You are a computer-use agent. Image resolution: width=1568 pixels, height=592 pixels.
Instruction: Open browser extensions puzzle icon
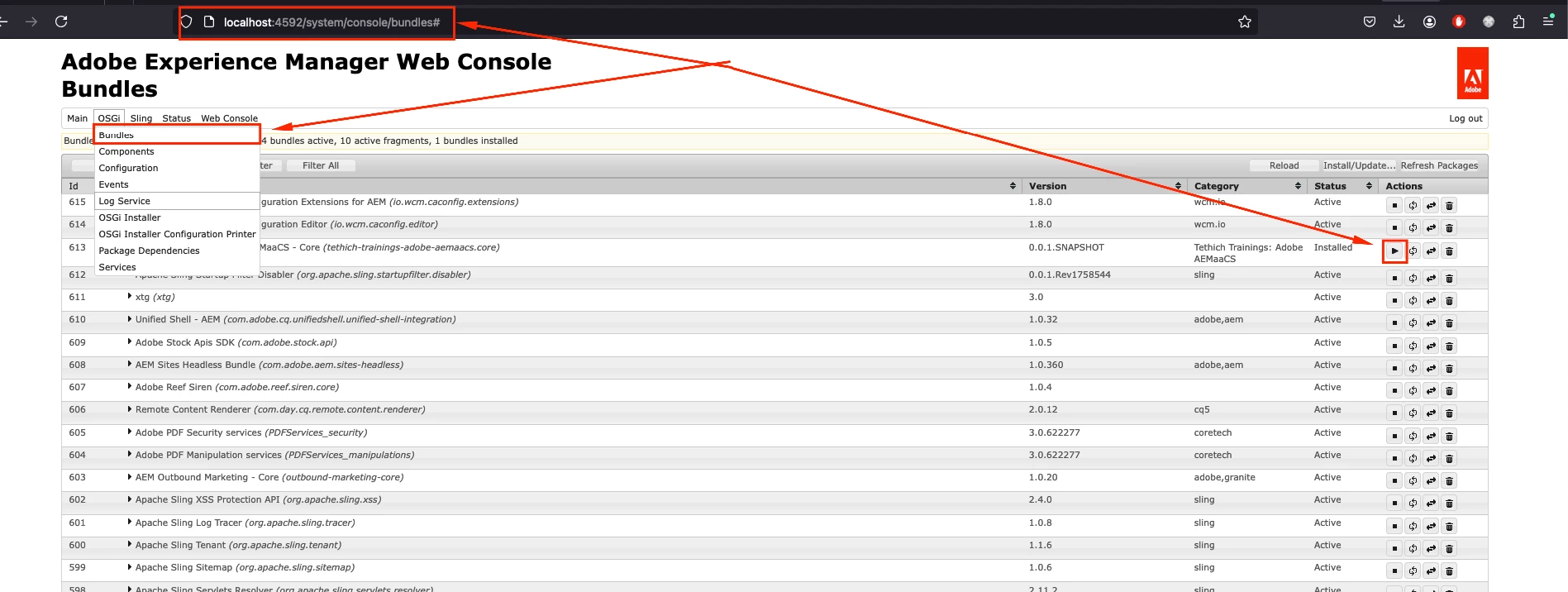tap(1518, 21)
